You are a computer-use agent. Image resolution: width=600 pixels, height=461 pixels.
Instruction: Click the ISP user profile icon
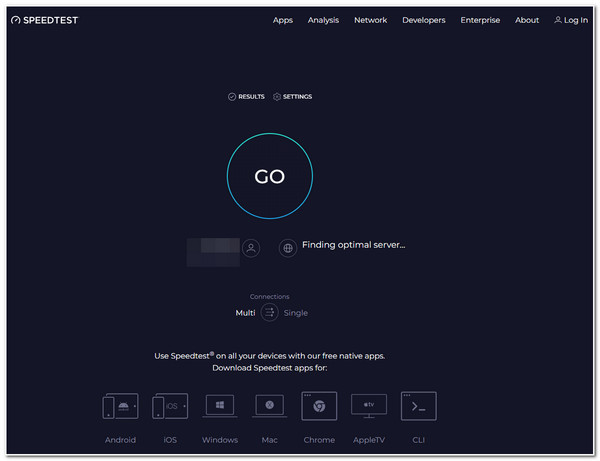coord(251,248)
